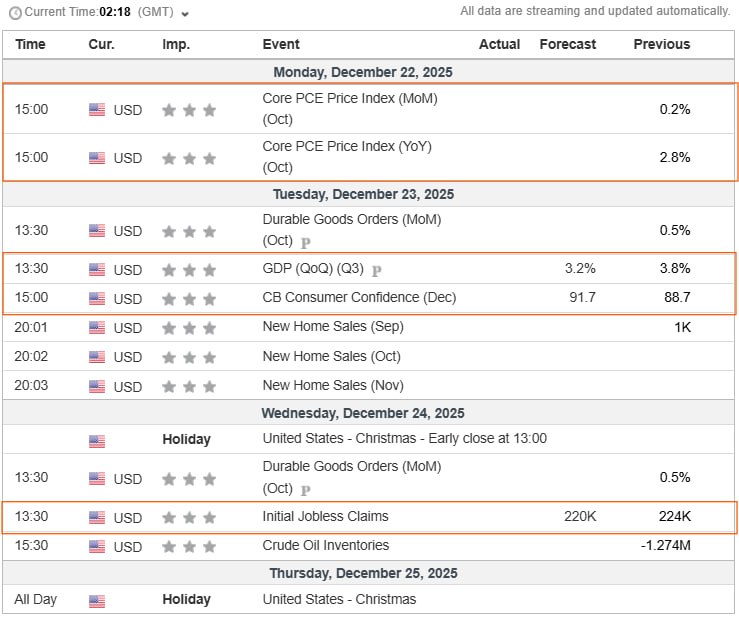Click the 224K previous value for Jobless Claims
This screenshot has width=739, height=617.
(673, 517)
